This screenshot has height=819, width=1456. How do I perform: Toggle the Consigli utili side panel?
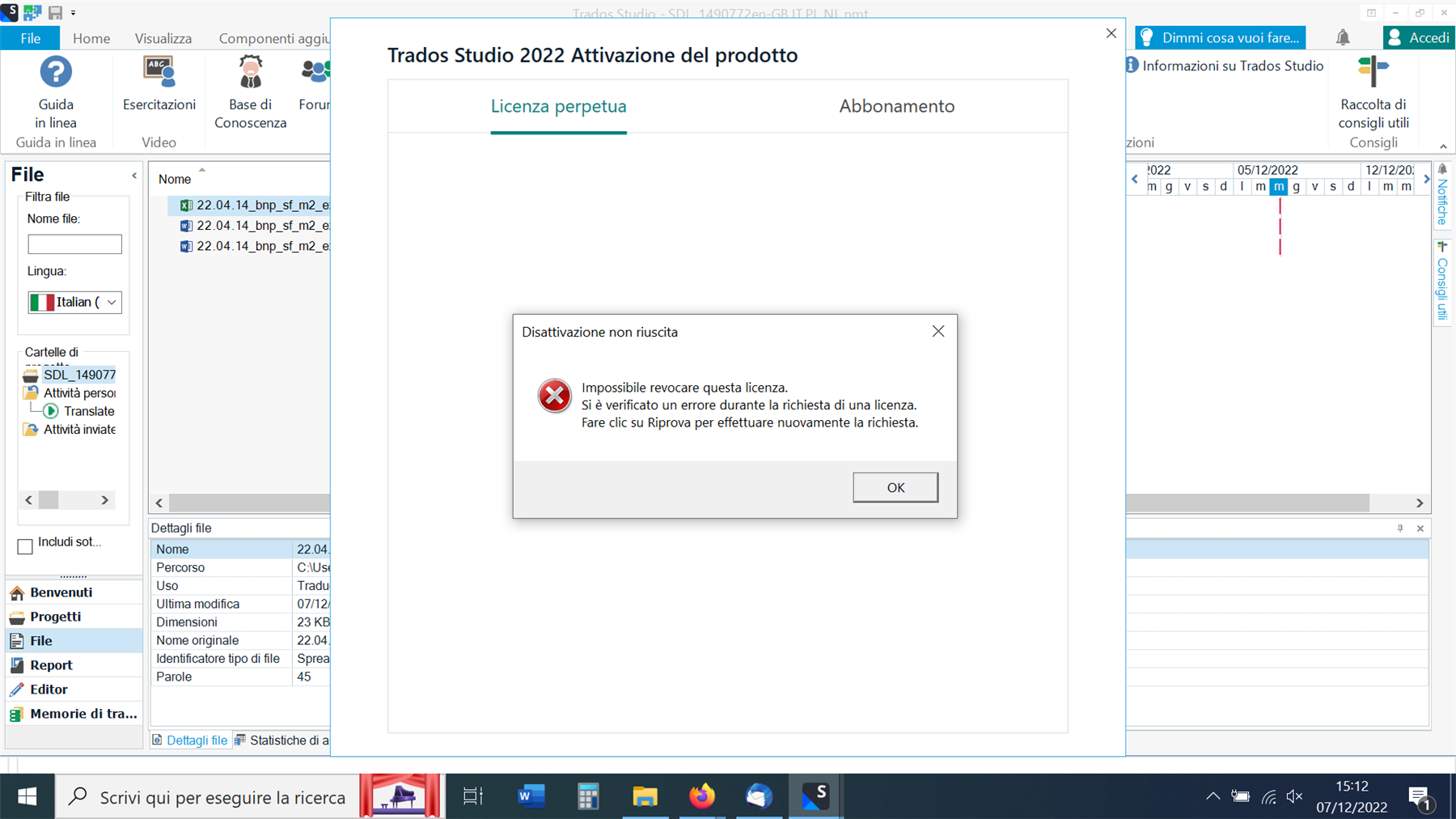coord(1441,283)
